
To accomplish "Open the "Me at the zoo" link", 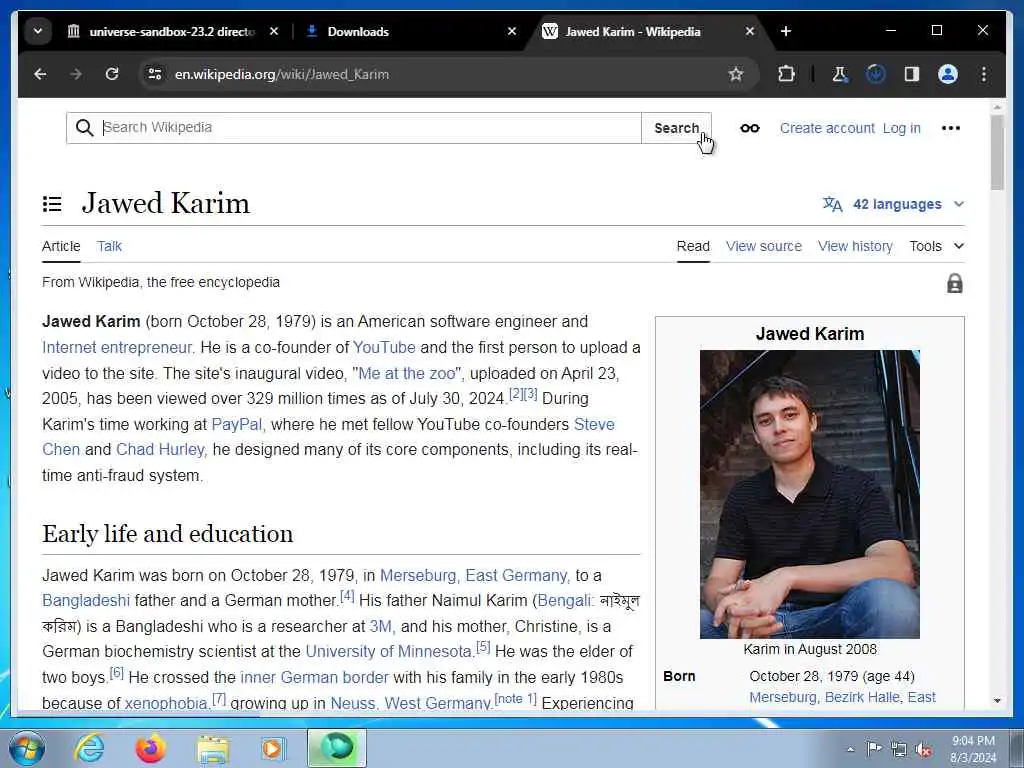I will pos(406,374).
